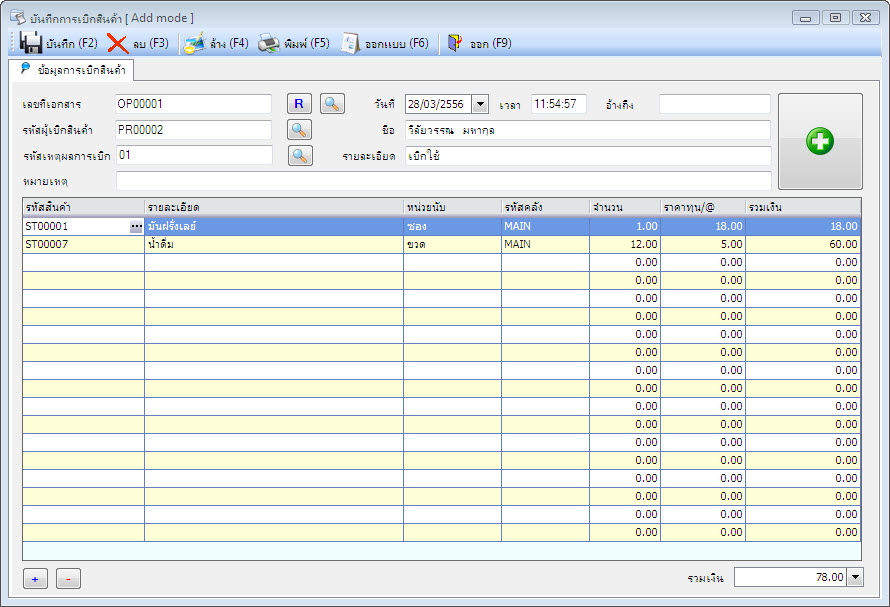
Task: Remove a row with the red minus button
Action: (68, 579)
